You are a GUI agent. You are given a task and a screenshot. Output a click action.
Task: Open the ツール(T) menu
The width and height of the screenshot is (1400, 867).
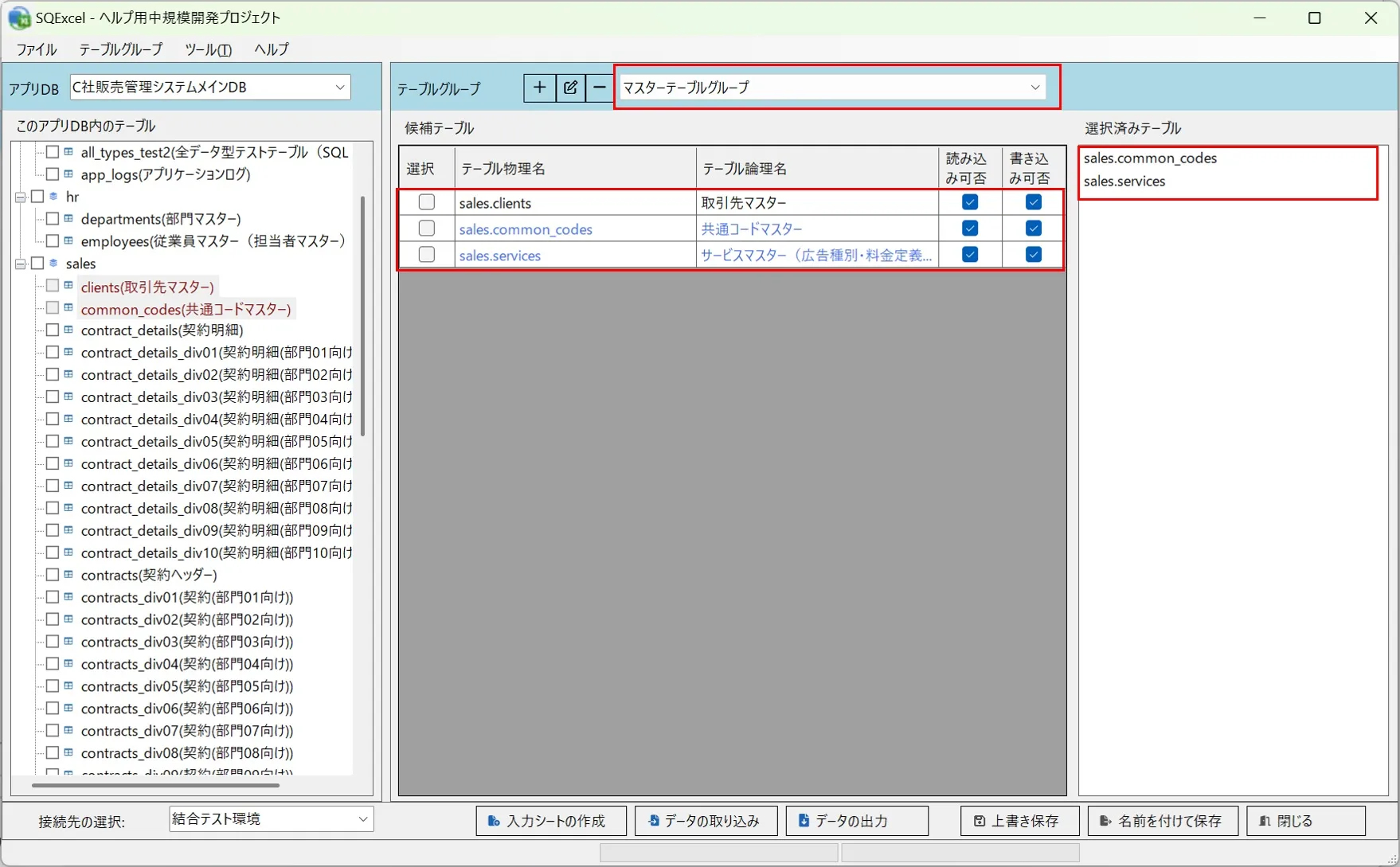[x=209, y=49]
